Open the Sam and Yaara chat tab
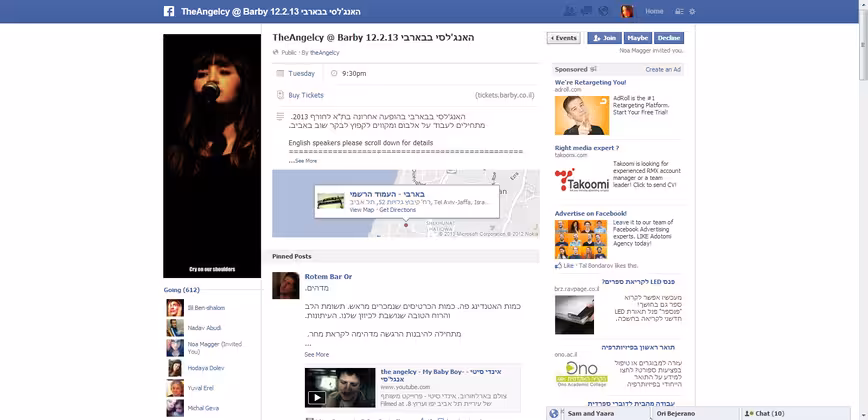868x420 pixels. point(606,413)
